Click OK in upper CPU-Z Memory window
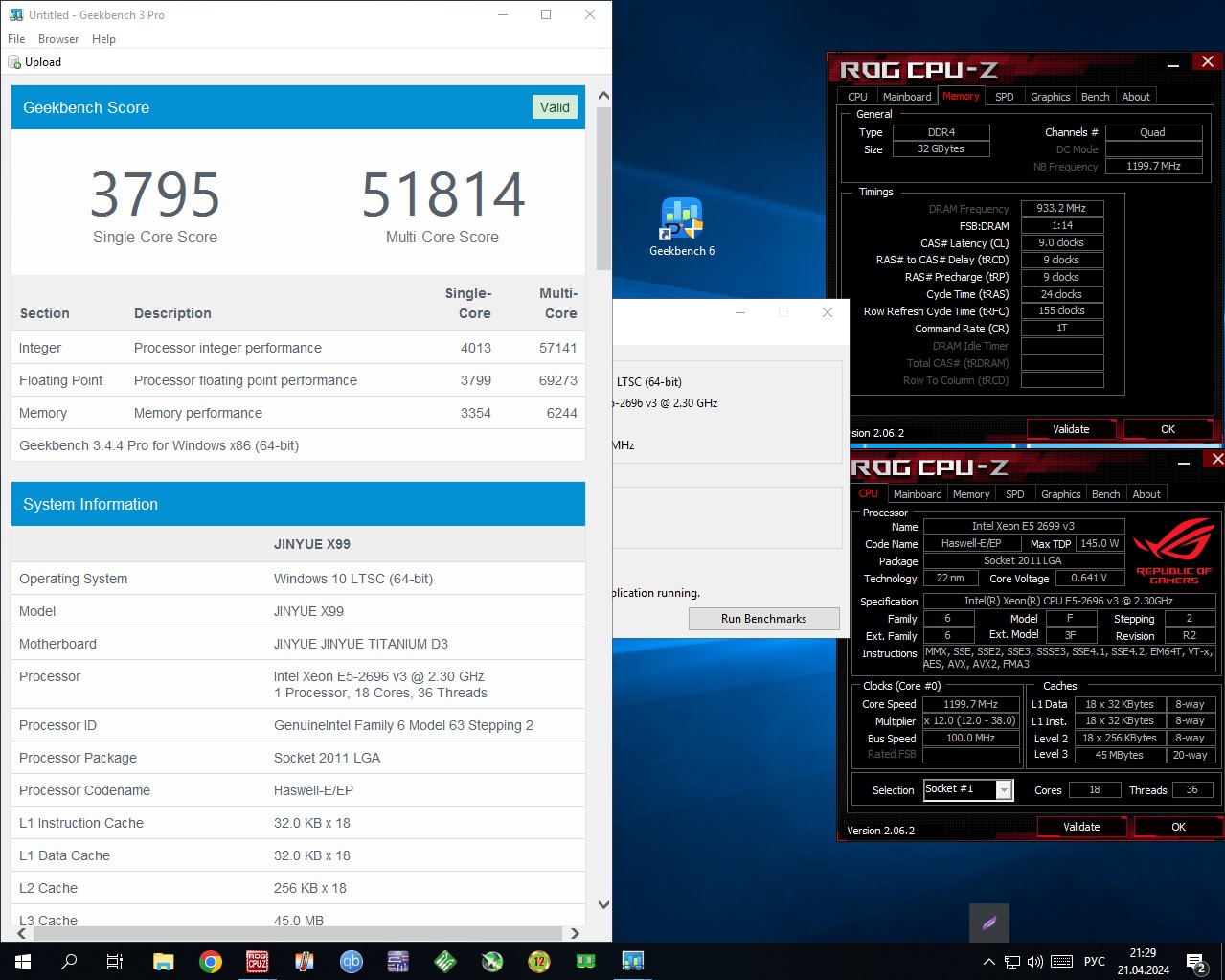The width and height of the screenshot is (1225, 980). 1168,429
